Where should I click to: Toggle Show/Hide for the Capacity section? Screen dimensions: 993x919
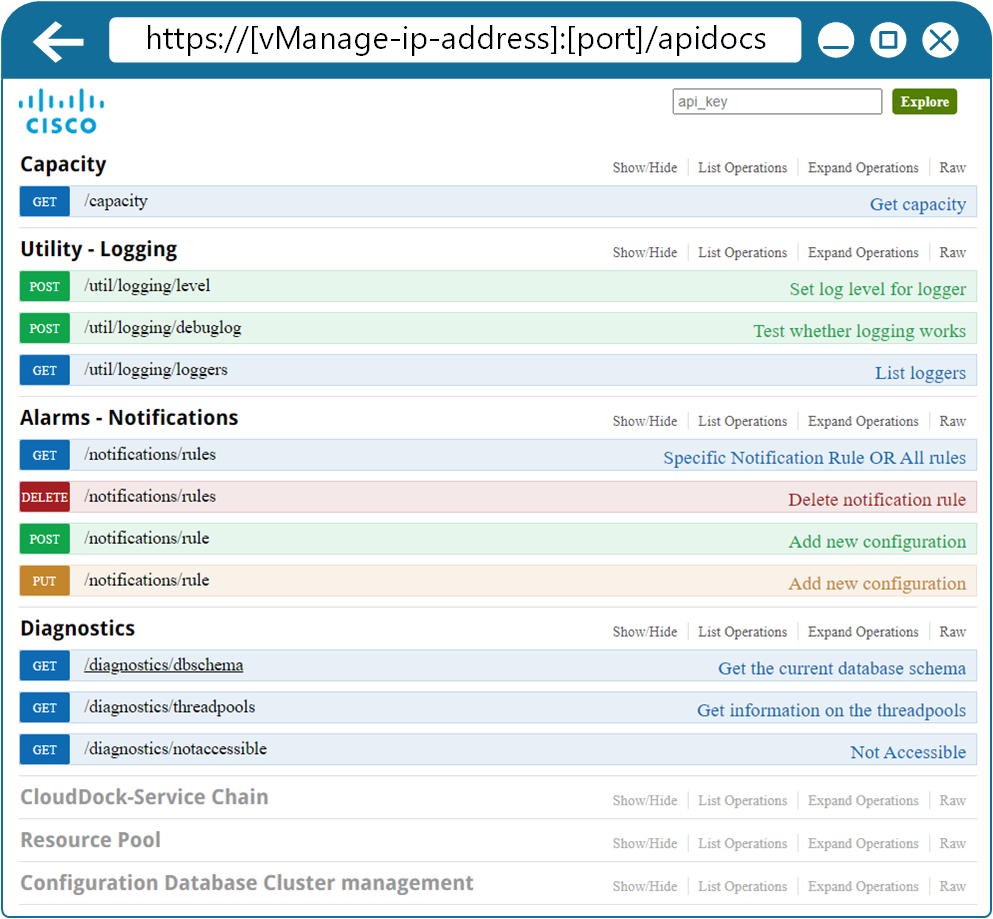[x=644, y=167]
